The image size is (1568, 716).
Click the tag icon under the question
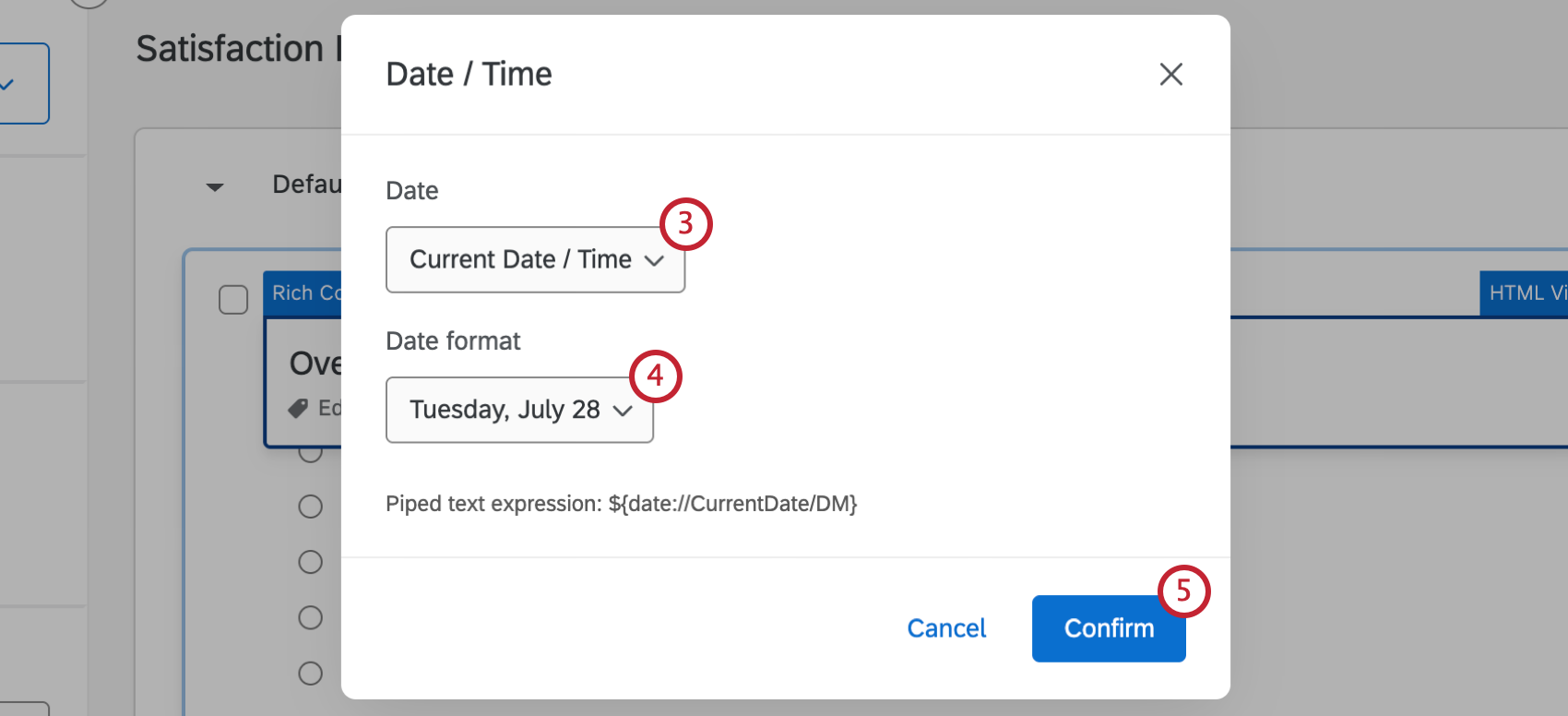298,408
